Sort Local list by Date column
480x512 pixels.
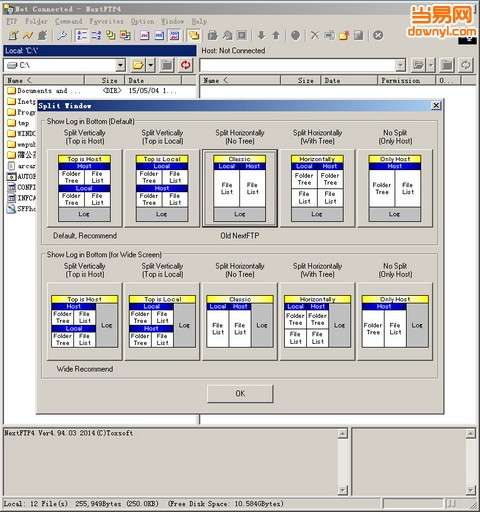[153, 80]
